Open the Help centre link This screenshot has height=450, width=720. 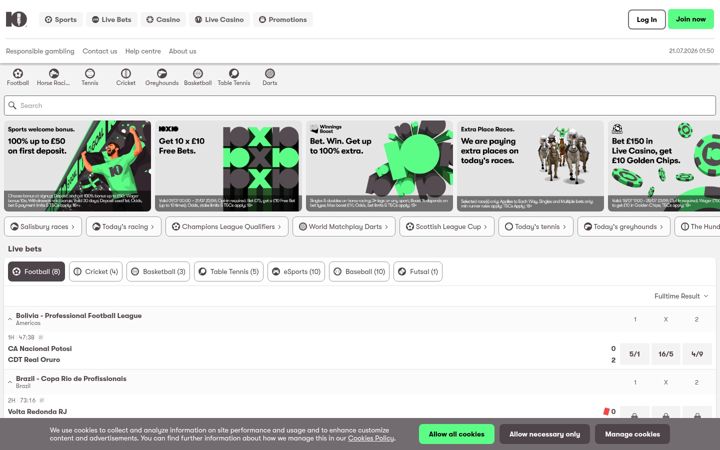[143, 51]
